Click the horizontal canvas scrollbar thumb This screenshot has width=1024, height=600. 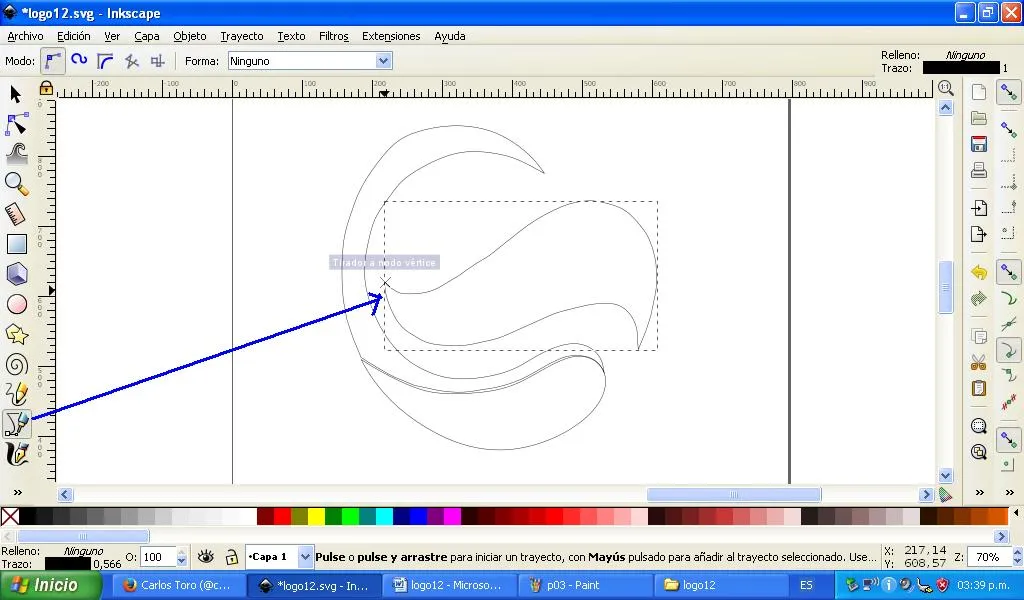click(x=734, y=494)
